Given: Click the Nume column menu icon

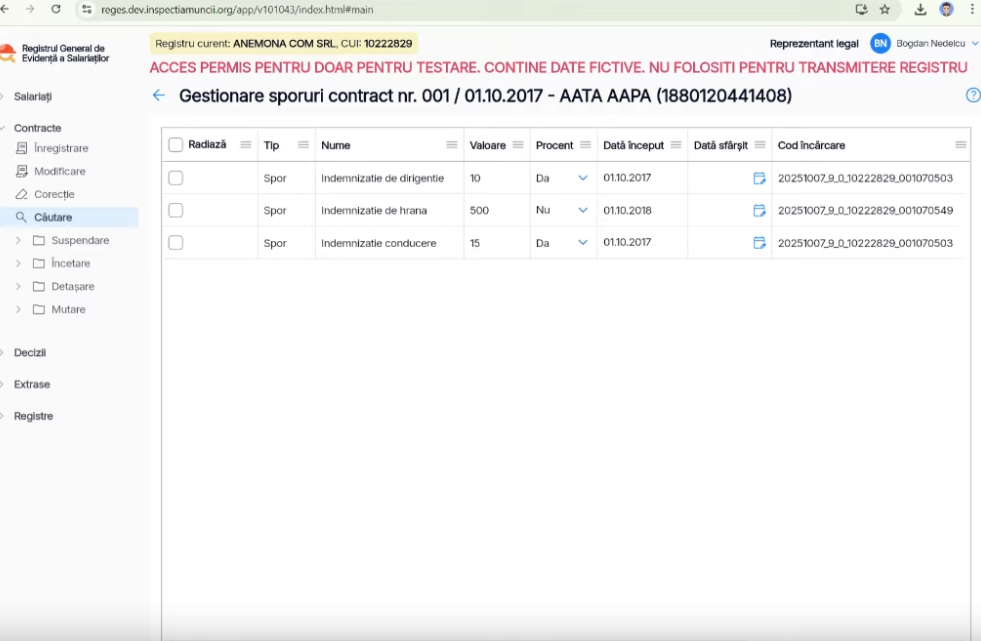Looking at the screenshot, I should point(451,145).
